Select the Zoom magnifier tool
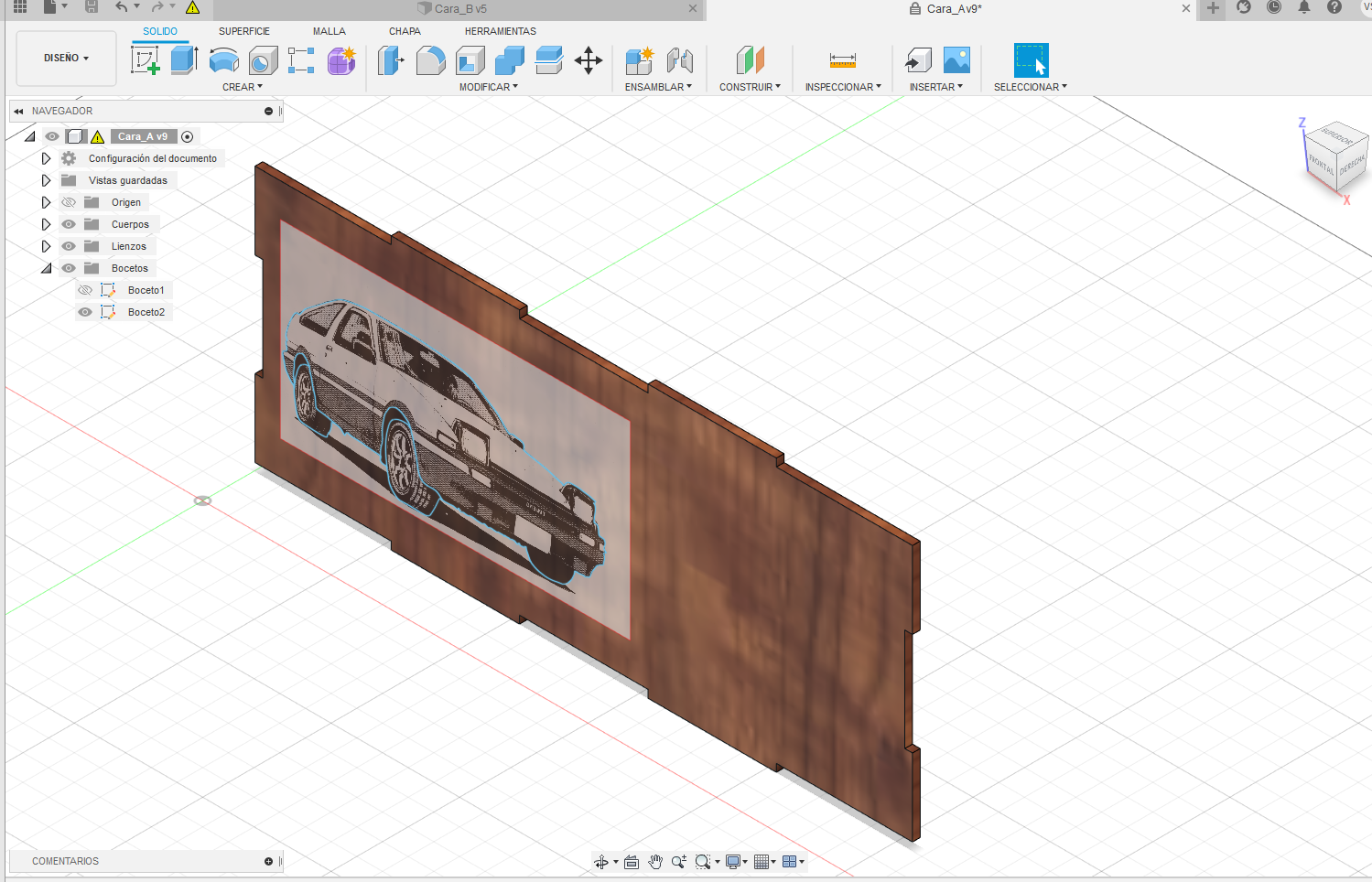The image size is (1372, 882). pos(678,862)
